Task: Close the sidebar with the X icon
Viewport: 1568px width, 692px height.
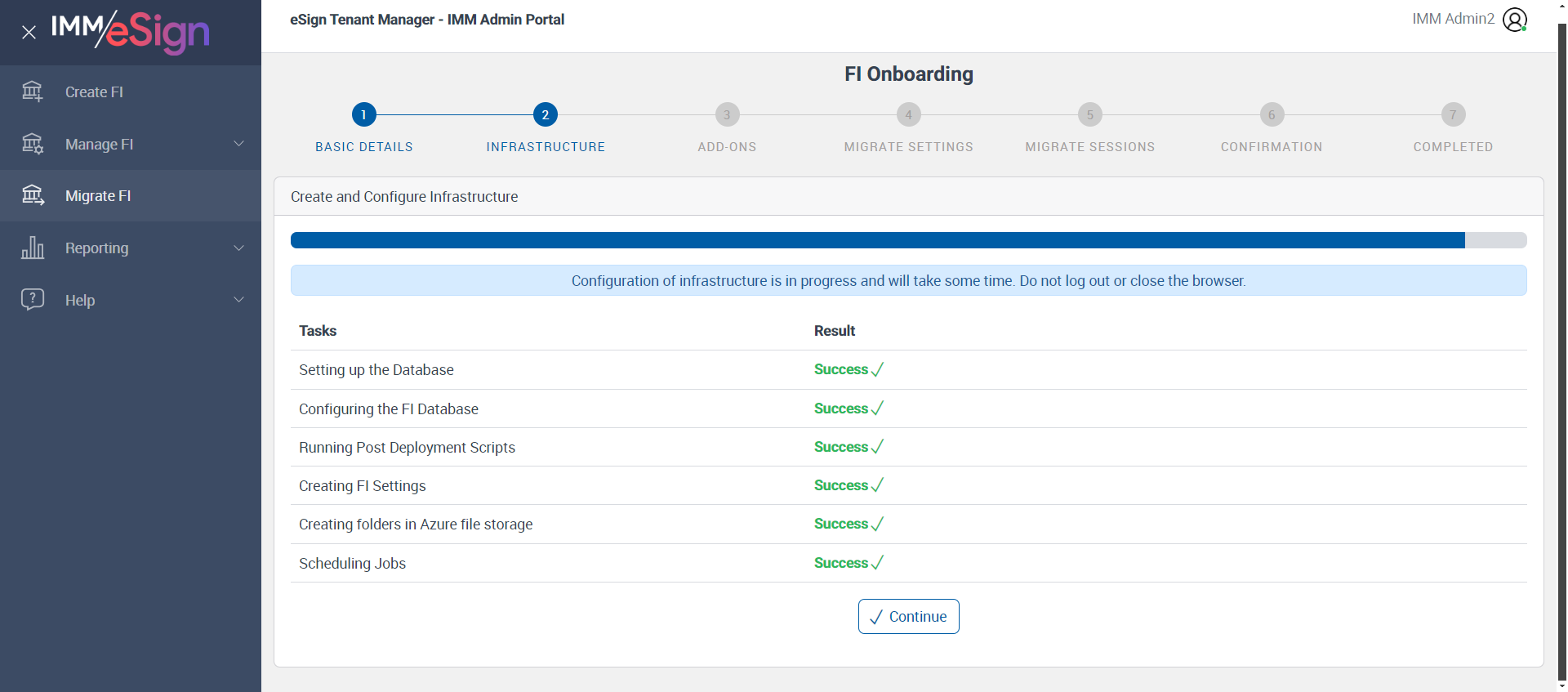Action: (x=29, y=33)
